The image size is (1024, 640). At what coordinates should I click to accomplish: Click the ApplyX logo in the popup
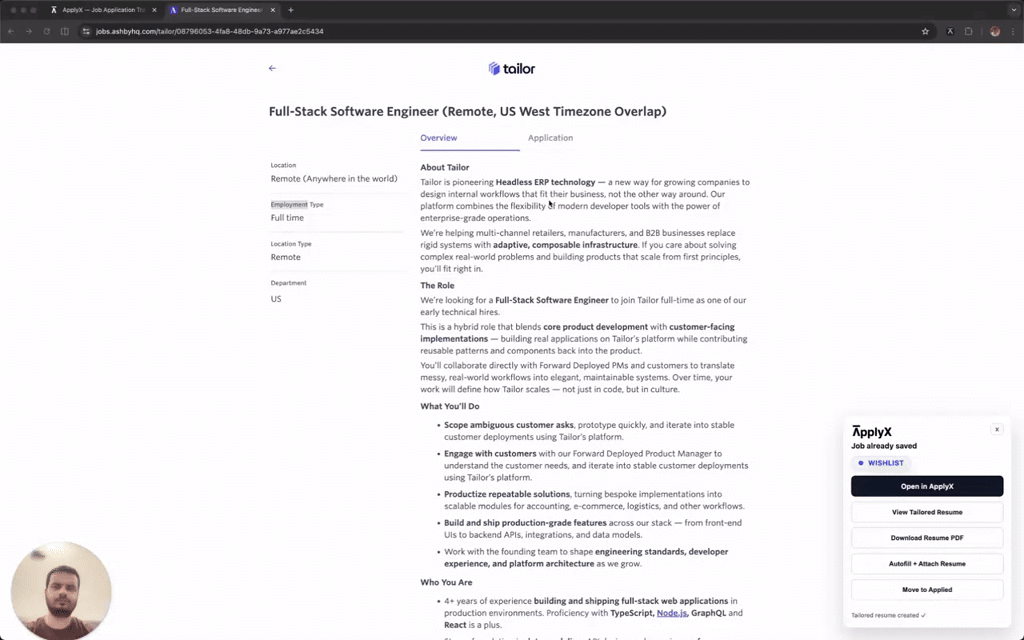[x=872, y=432]
